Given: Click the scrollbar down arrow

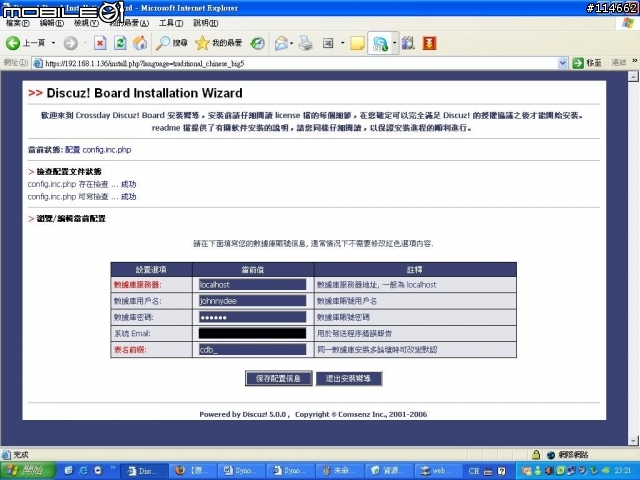Looking at the screenshot, I should point(633,441).
